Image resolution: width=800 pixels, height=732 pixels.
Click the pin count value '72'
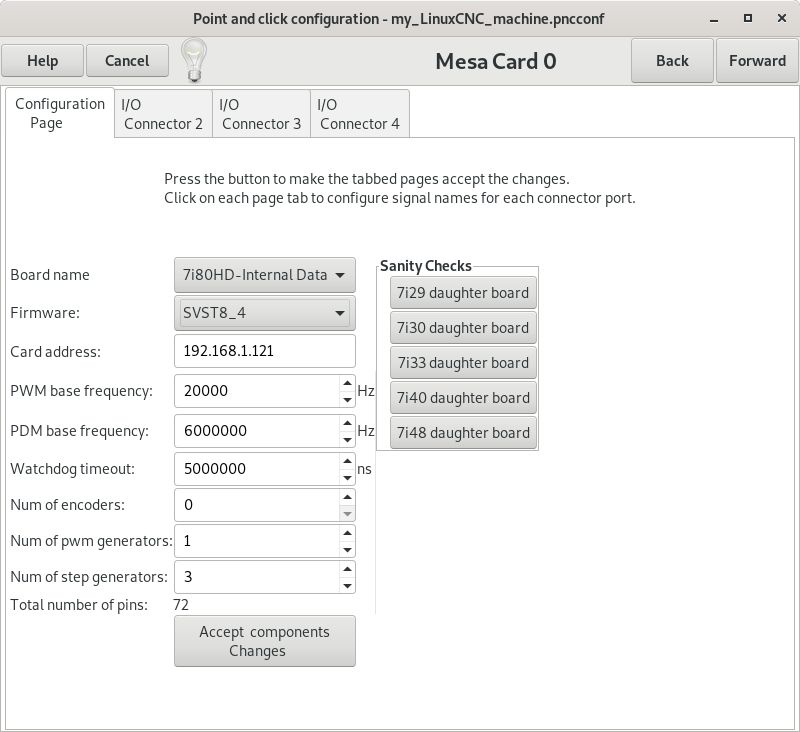[181, 605]
